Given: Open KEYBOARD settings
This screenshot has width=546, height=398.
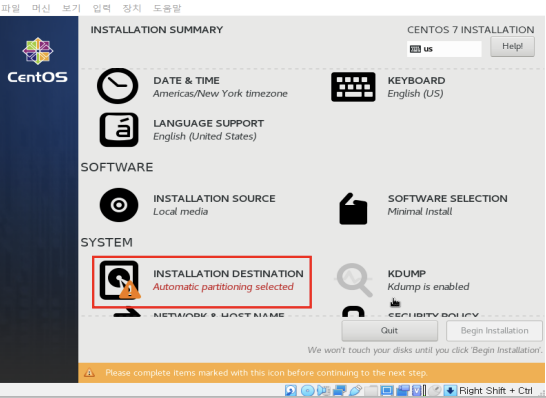Looking at the screenshot, I should click(x=388, y=87).
